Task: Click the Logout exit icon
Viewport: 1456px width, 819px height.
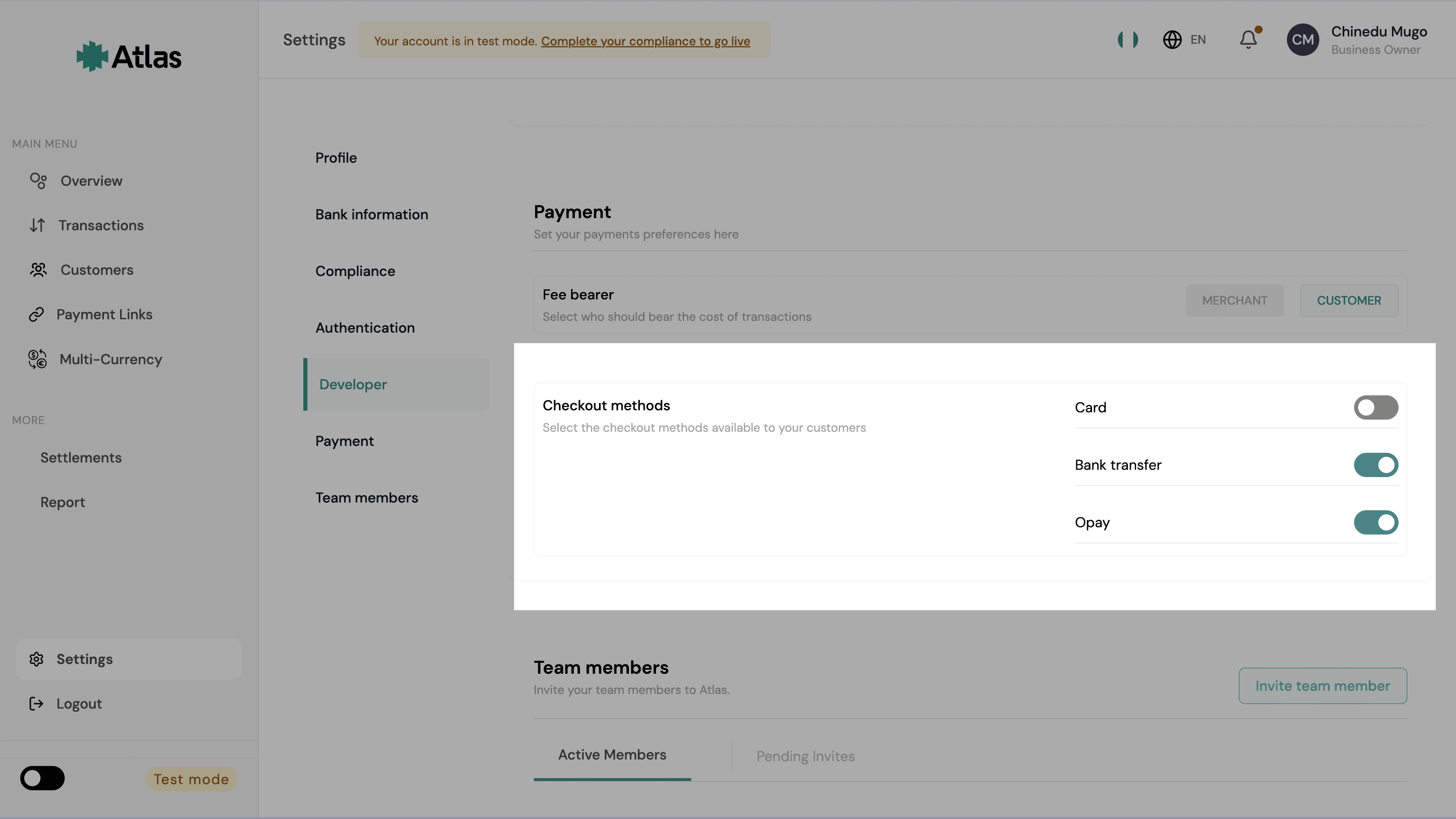Action: (36, 704)
